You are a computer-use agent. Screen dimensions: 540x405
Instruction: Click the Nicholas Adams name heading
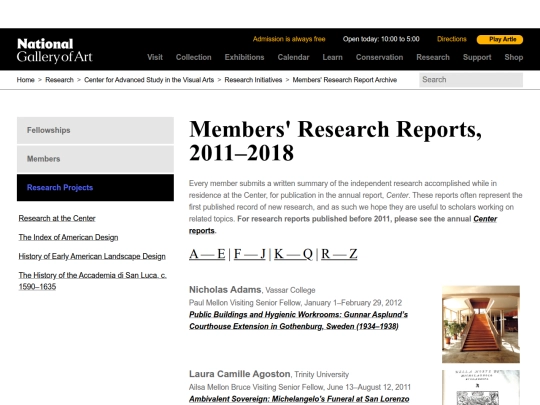pos(225,290)
